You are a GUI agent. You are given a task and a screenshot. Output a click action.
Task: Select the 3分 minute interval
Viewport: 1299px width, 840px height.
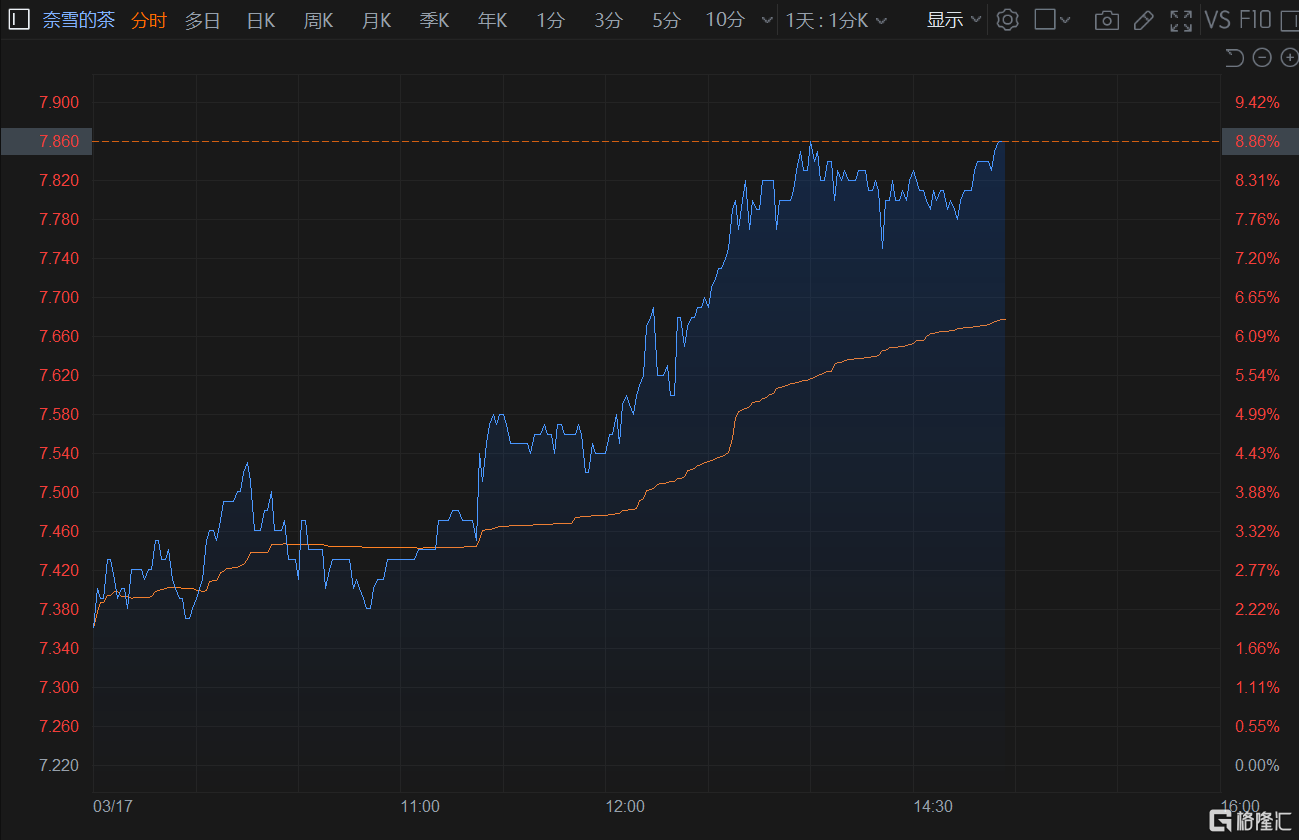tap(608, 20)
